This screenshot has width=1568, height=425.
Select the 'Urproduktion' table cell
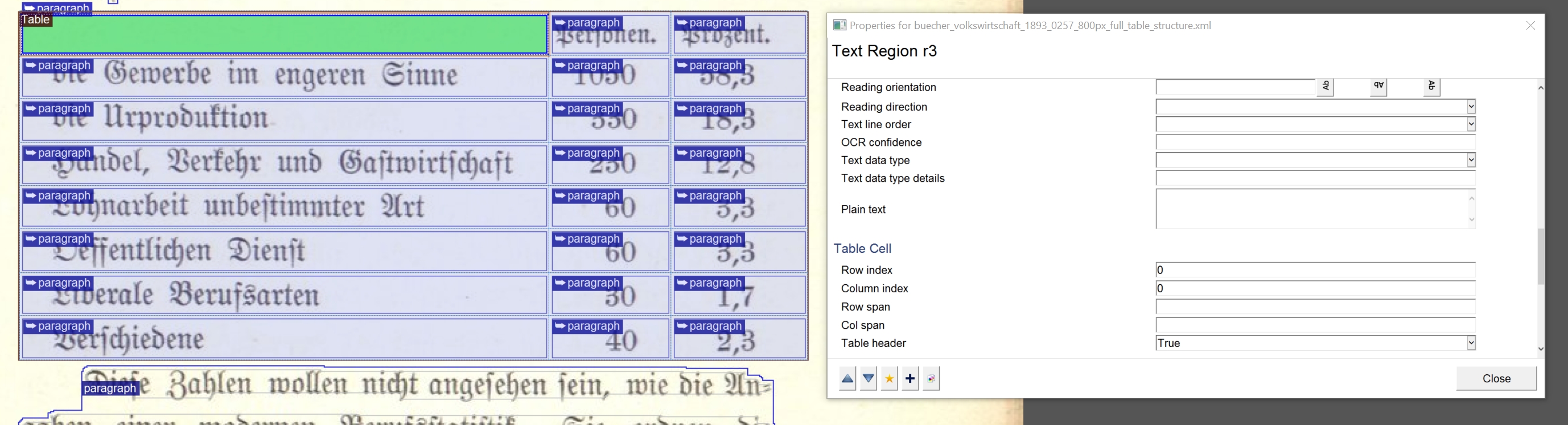click(x=285, y=121)
